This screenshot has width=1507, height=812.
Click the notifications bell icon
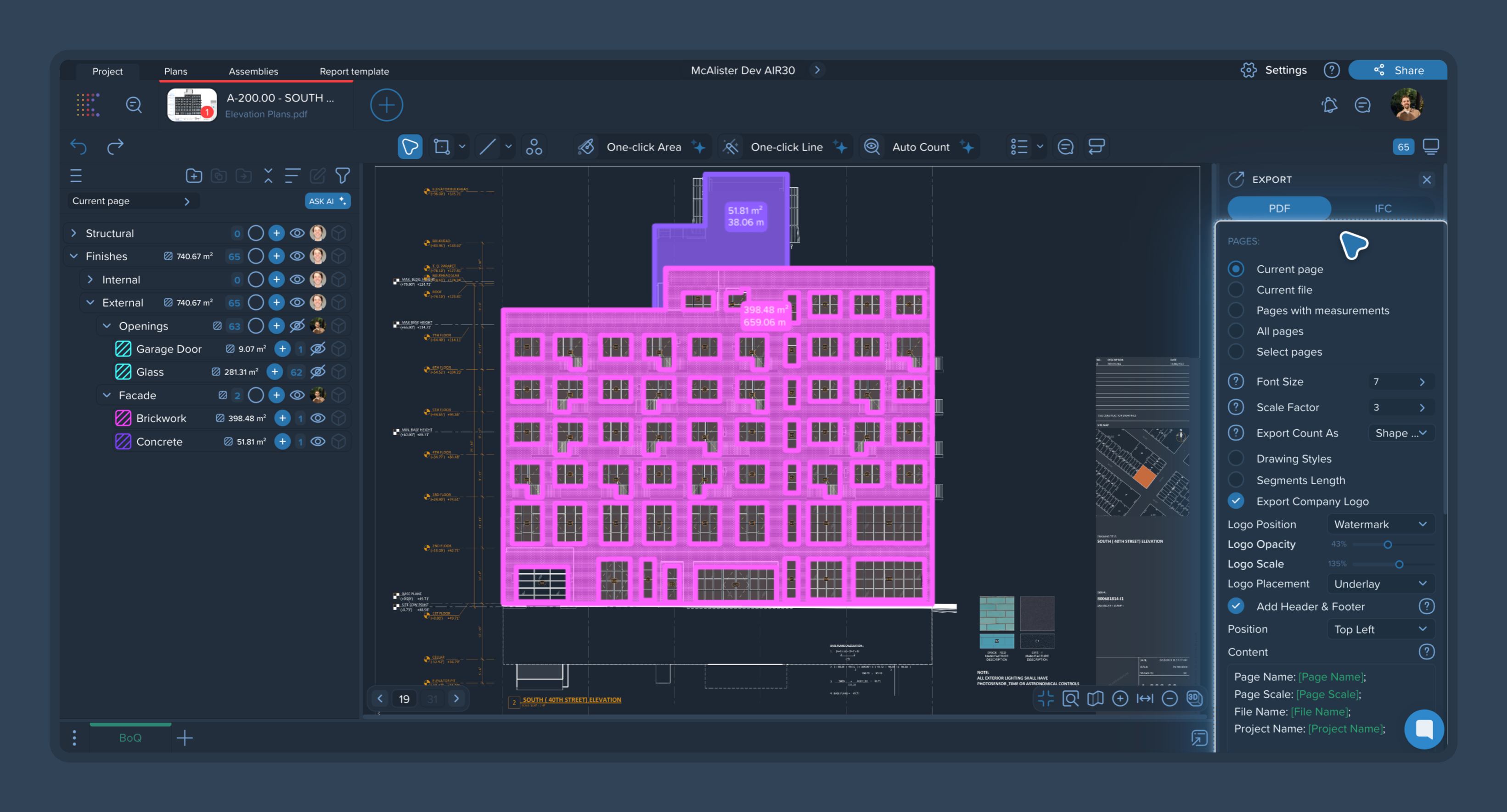(x=1329, y=105)
